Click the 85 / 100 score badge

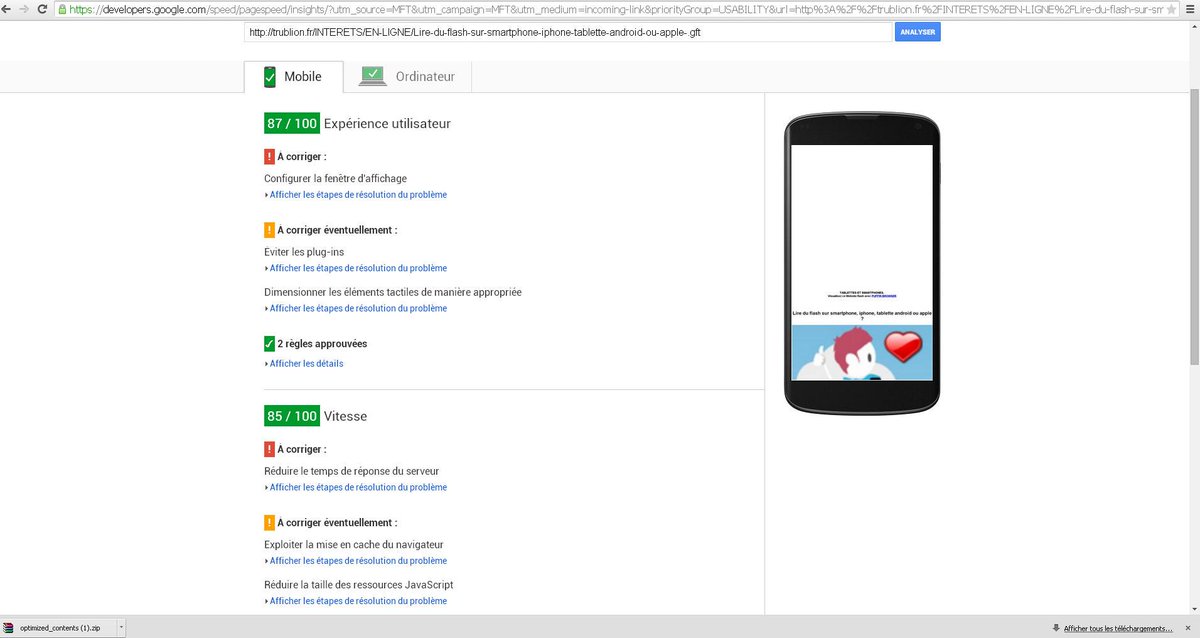click(x=292, y=416)
